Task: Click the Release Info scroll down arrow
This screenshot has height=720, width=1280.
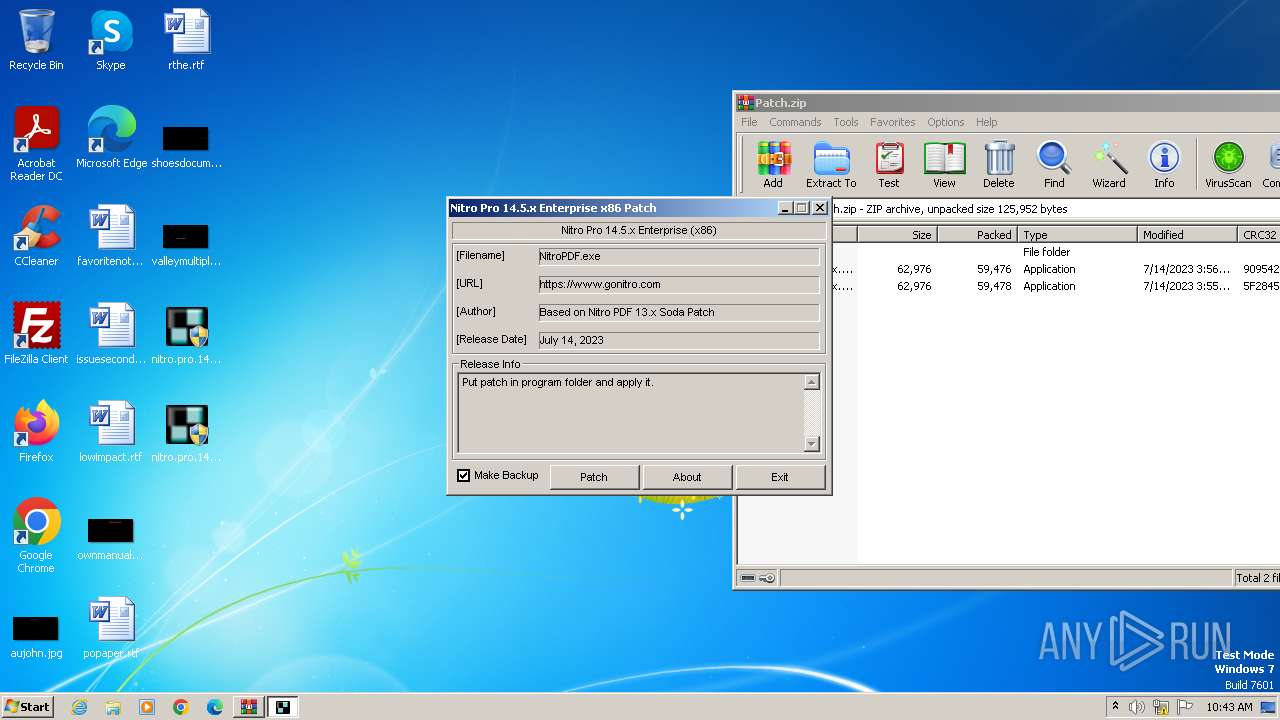Action: click(812, 444)
